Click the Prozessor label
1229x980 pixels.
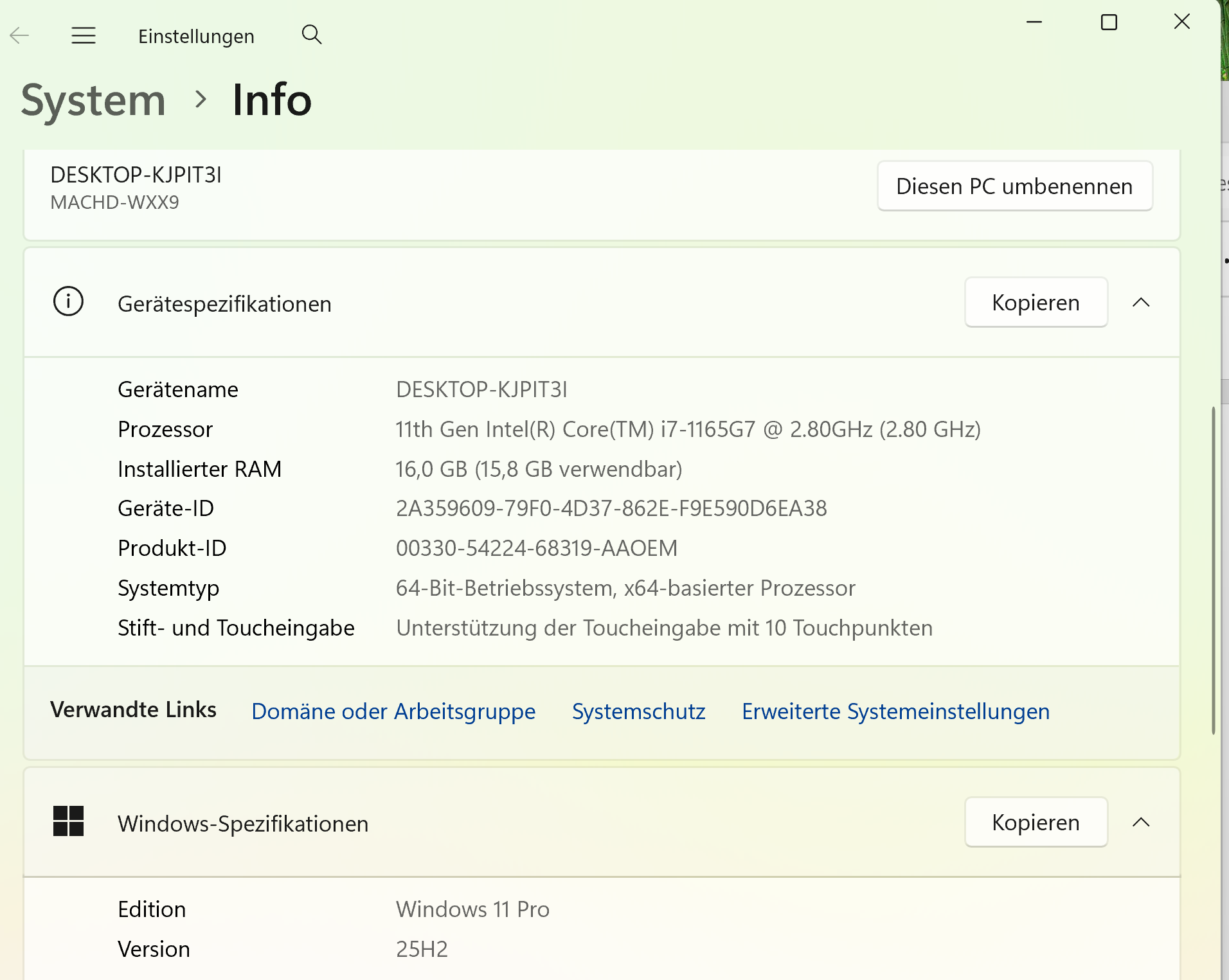click(x=165, y=429)
